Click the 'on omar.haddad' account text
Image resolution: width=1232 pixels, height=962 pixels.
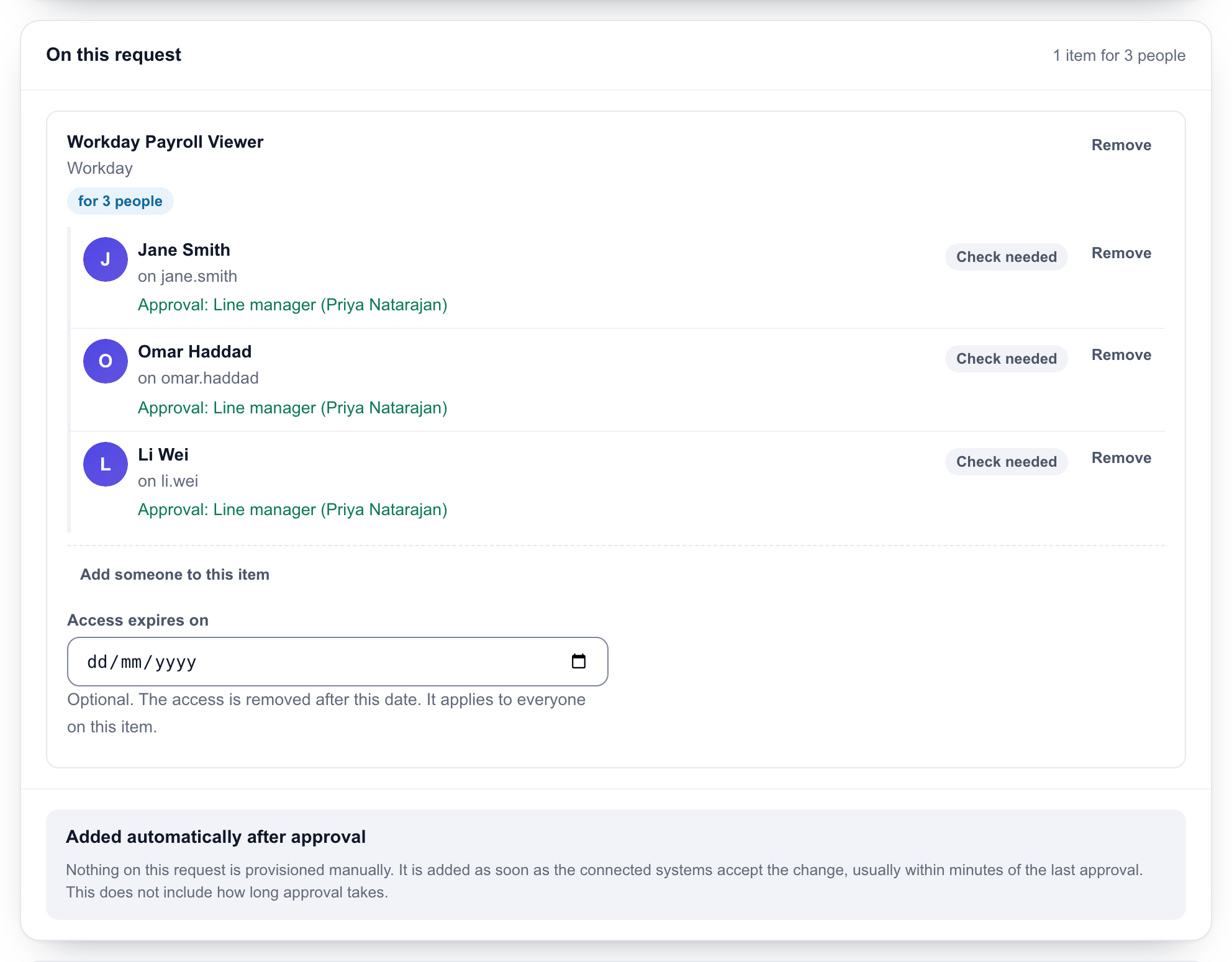click(x=198, y=378)
